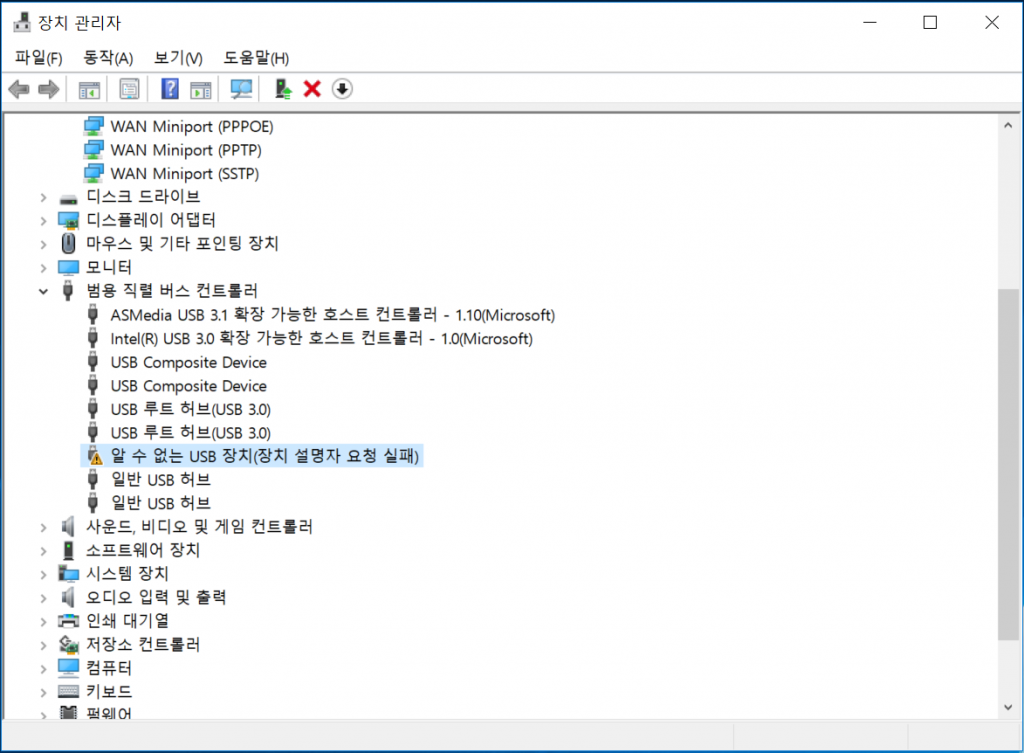Click the Update driver toolbar icon
This screenshot has width=1024, height=753.
tap(283, 89)
